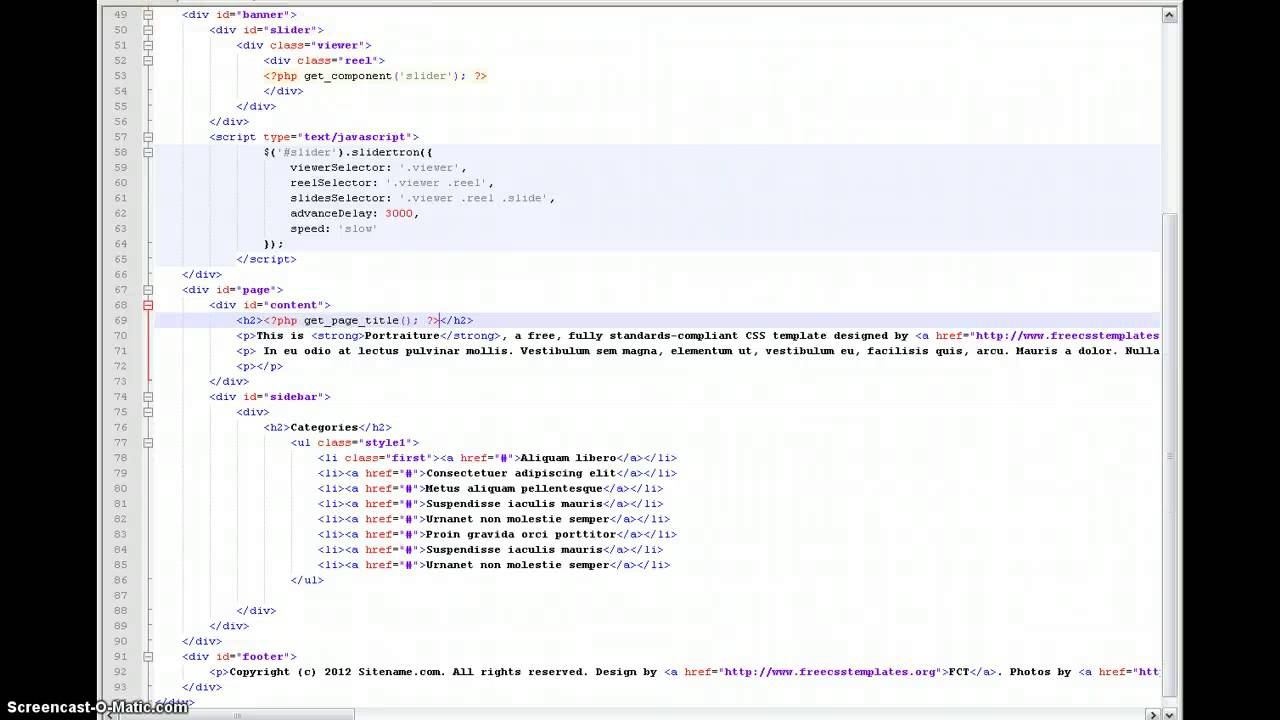This screenshot has width=1280, height=720.
Task: Collapse the red div id="content" fold marker
Action: (x=148, y=305)
